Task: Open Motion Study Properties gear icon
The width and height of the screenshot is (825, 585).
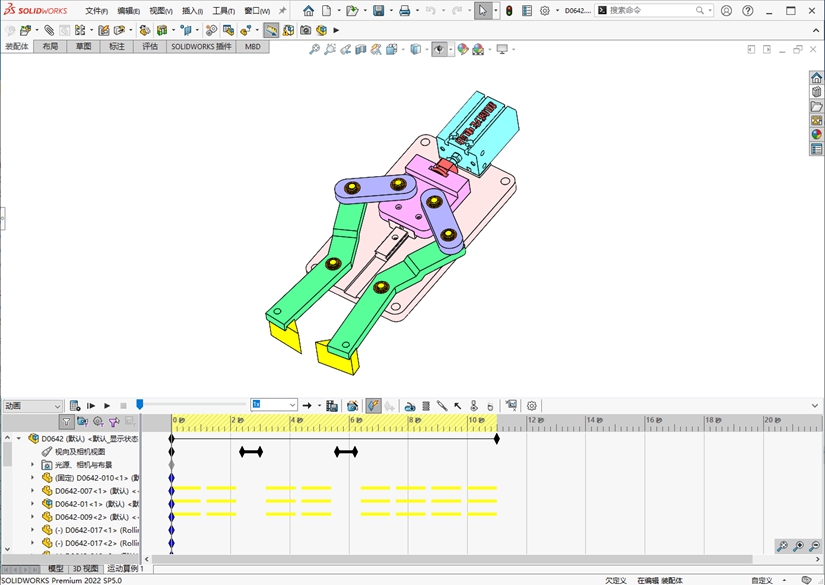Action: pyautogui.click(x=532, y=406)
